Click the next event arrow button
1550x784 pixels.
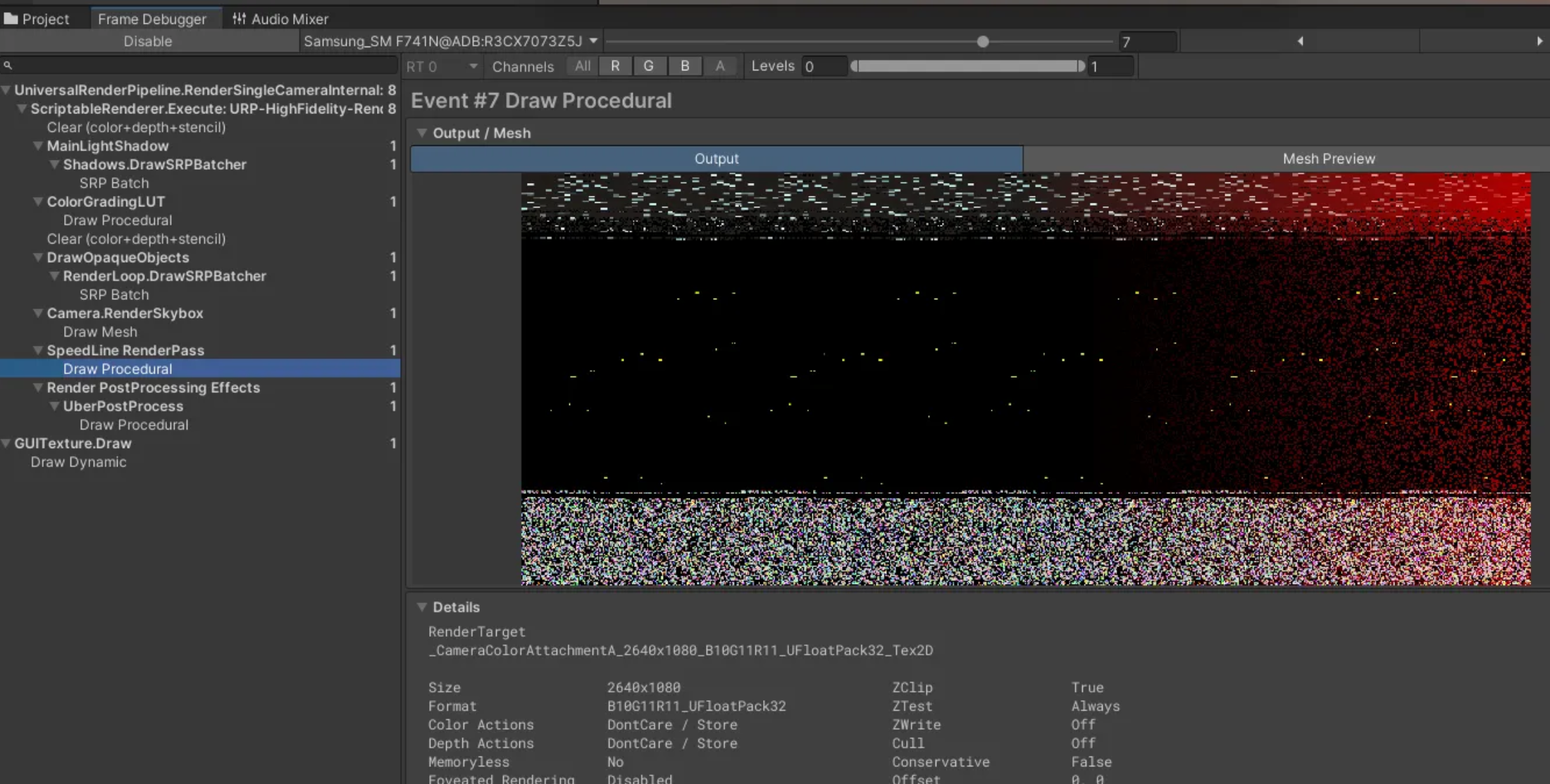tap(1539, 42)
